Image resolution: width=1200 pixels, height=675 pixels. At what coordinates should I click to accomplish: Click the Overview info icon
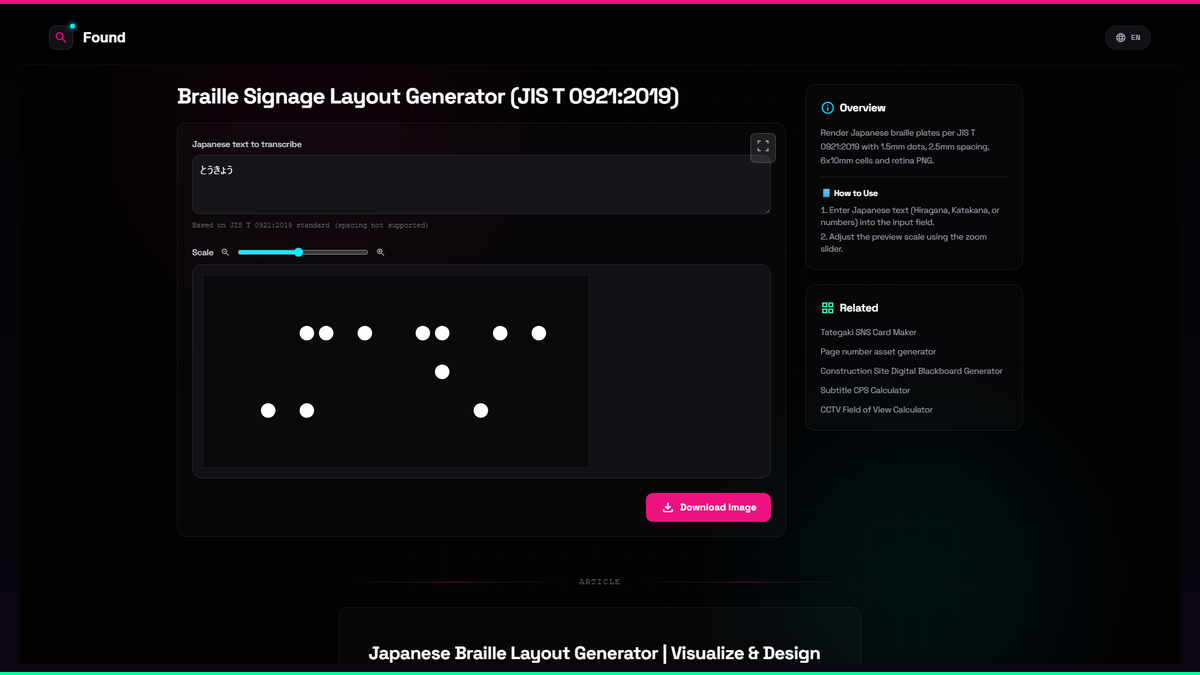pos(827,108)
